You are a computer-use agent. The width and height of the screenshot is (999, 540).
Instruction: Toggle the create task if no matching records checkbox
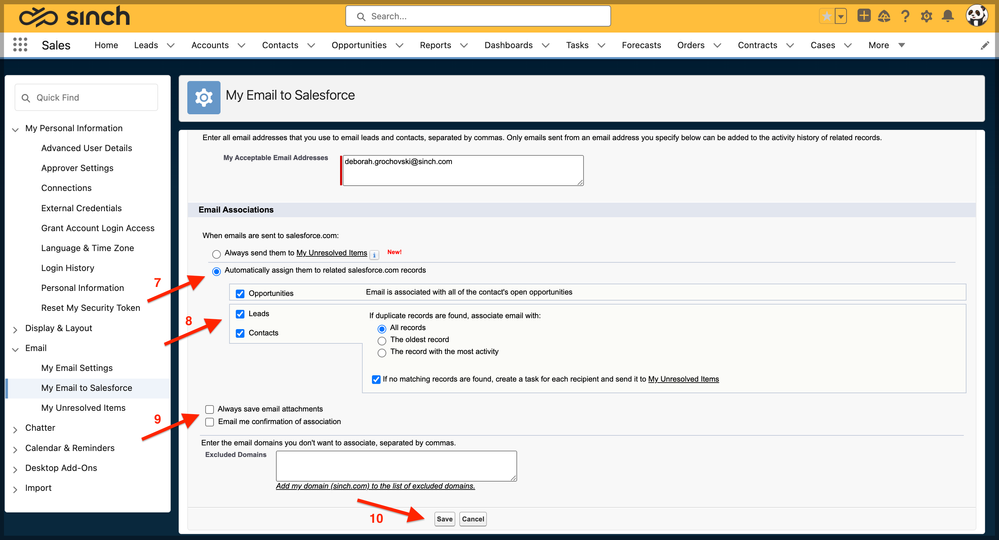point(376,380)
